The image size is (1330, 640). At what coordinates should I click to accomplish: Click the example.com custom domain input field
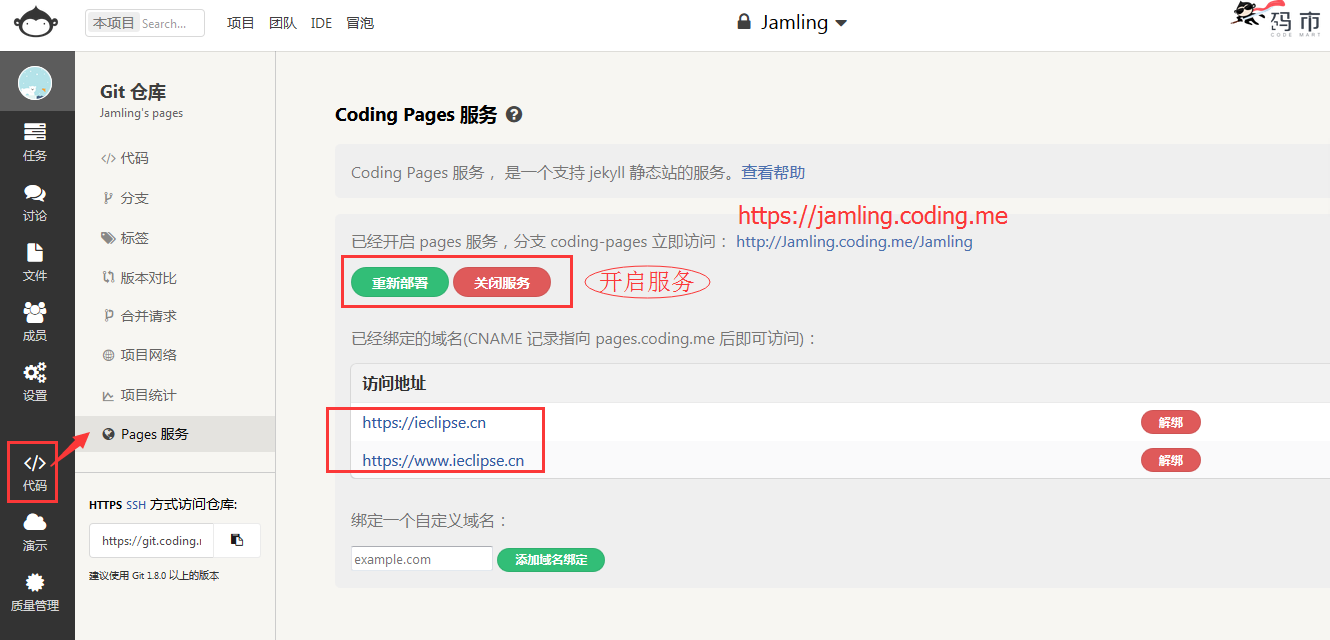421,559
